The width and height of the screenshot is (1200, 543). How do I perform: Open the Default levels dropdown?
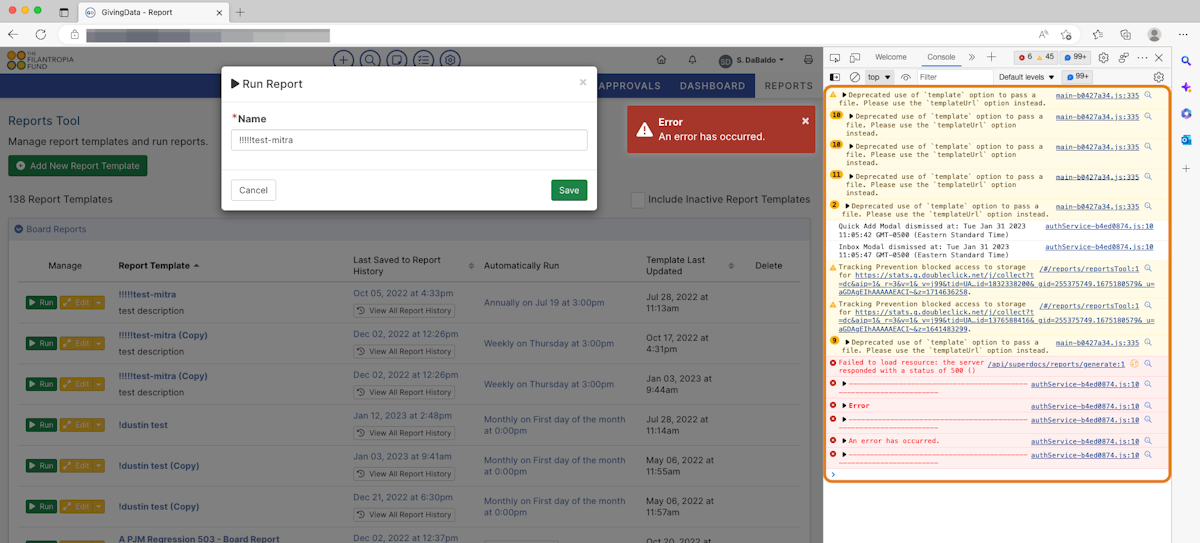(1026, 77)
